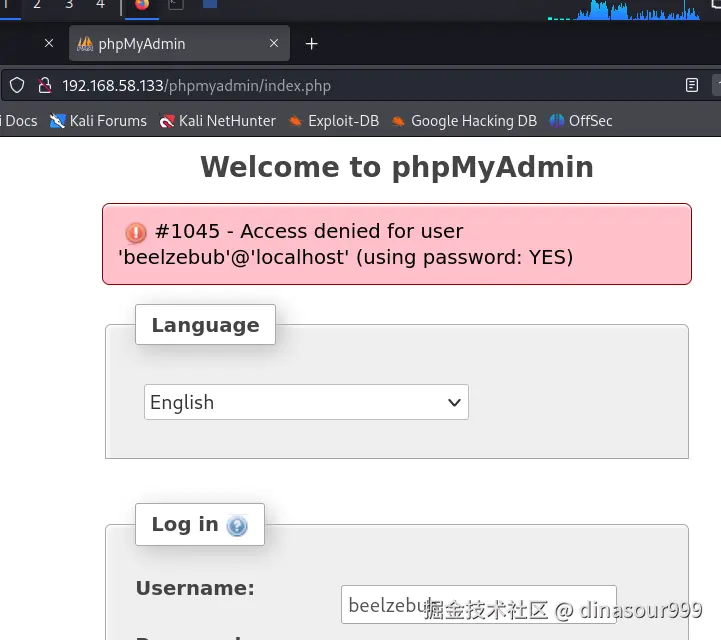Screen dimensions: 721x640
Task: Click the Google Hacking DB bookmark icon
Action: click(398, 121)
